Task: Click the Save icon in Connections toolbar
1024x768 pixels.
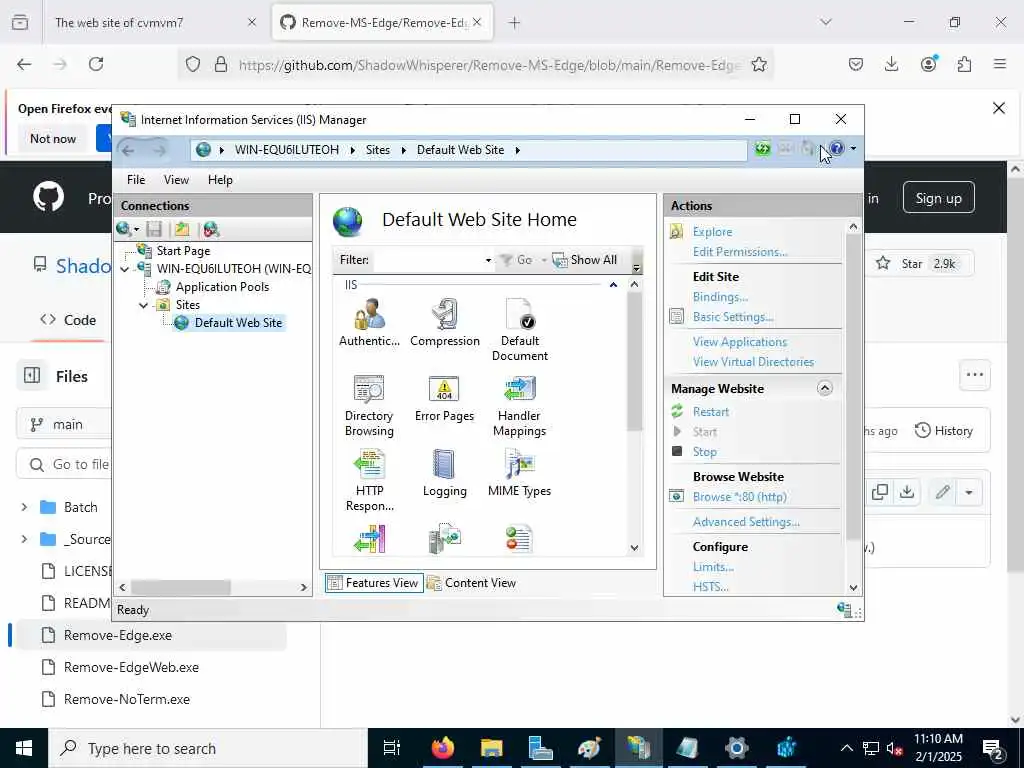Action: coord(154,229)
